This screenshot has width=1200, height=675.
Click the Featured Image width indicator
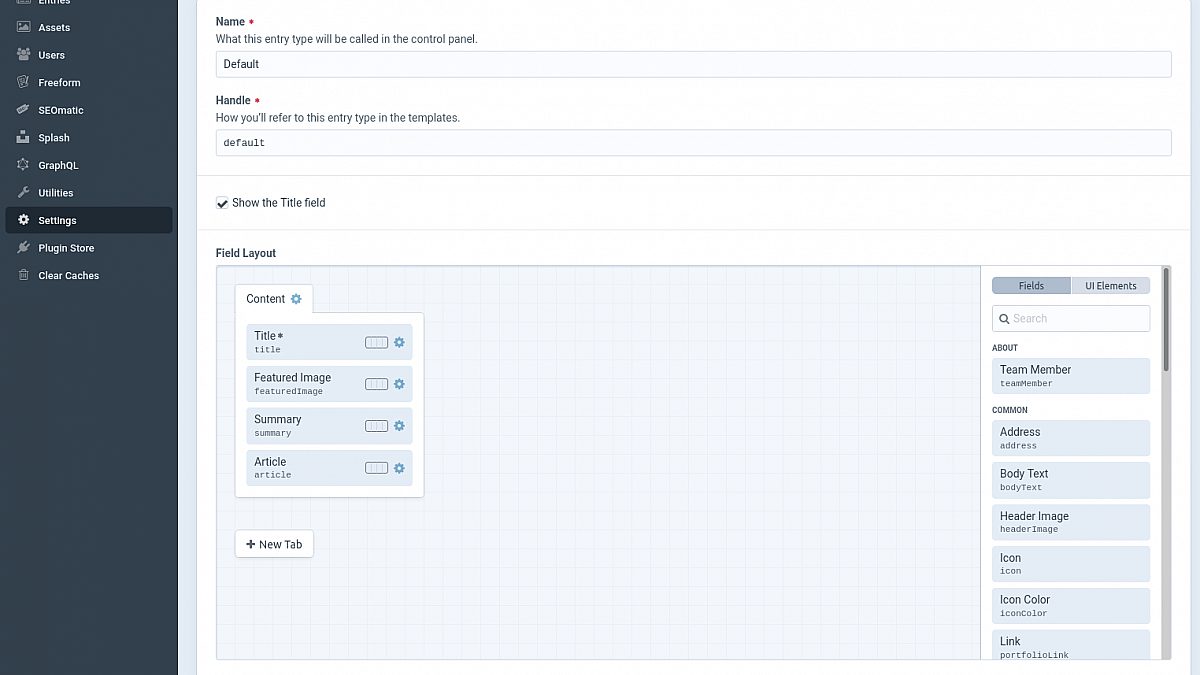(x=376, y=384)
